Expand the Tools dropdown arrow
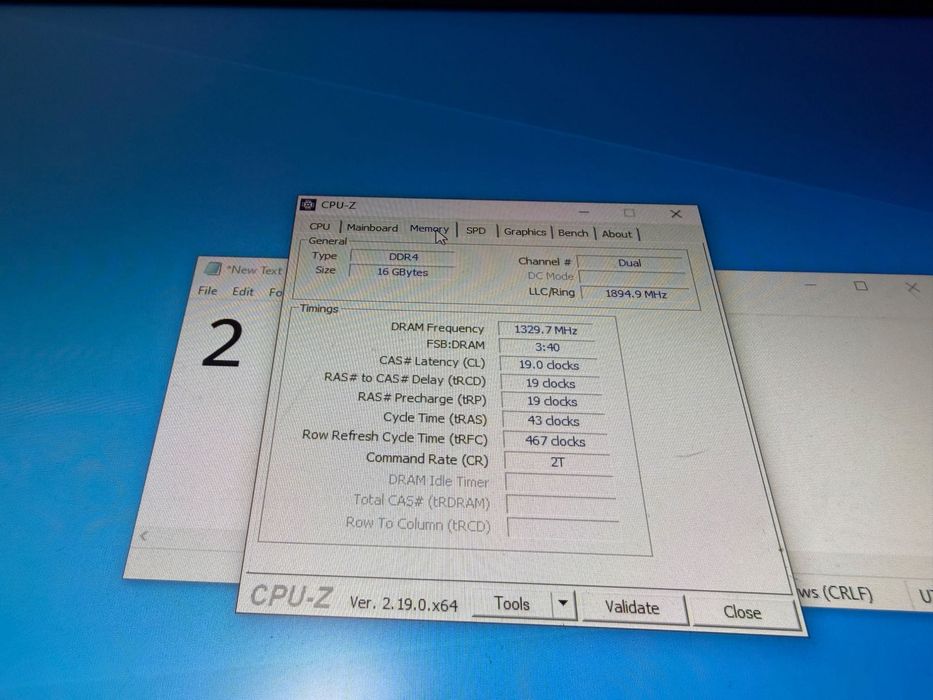Viewport: 933px width, 700px height. coord(563,605)
